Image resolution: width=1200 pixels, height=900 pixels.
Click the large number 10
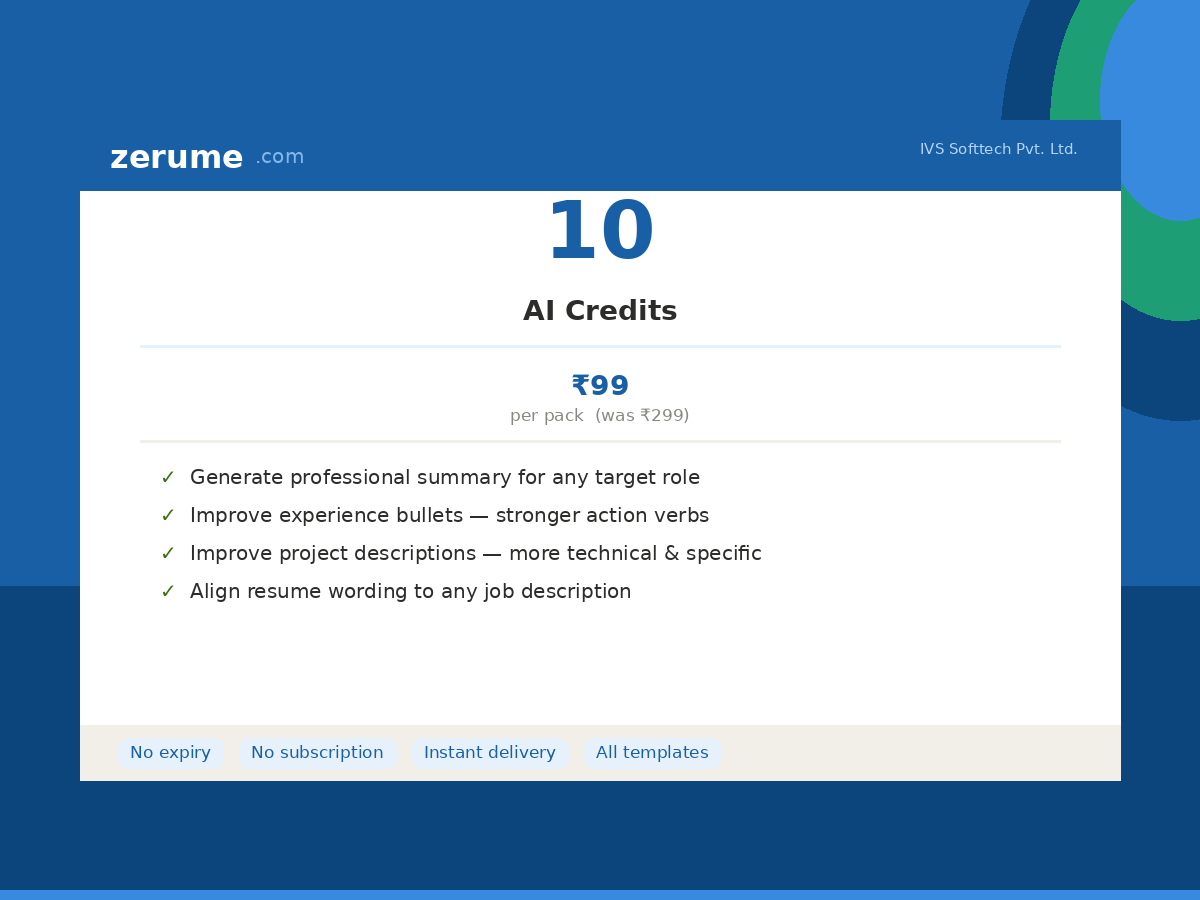pyautogui.click(x=600, y=234)
